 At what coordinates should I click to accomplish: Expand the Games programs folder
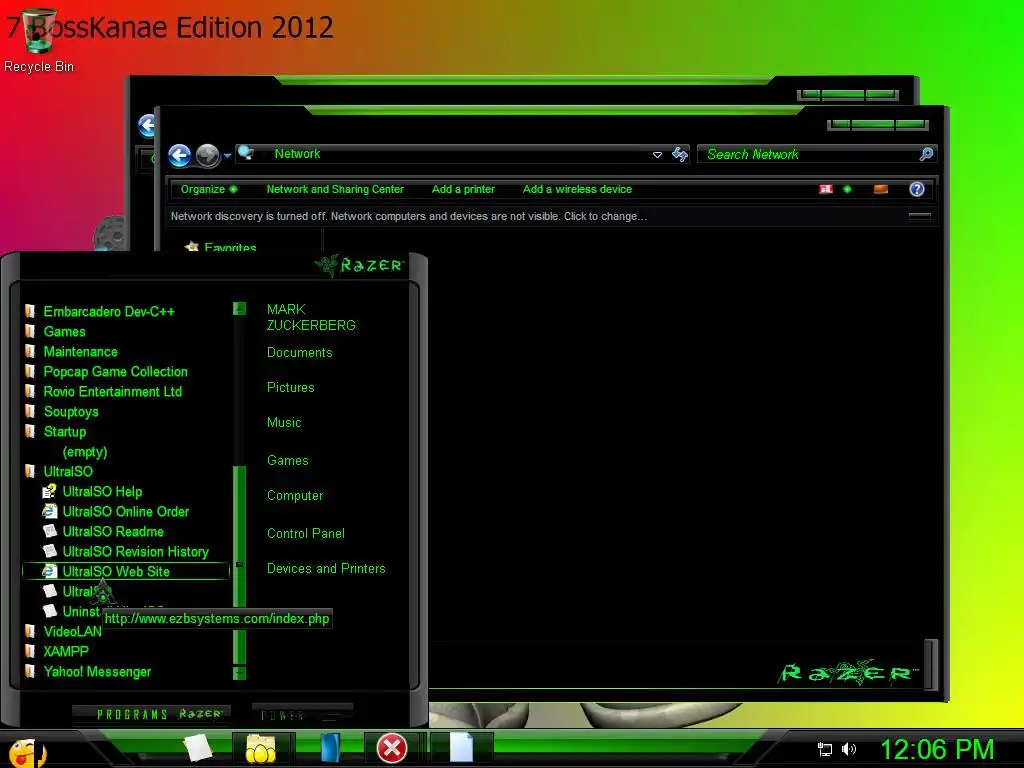click(x=65, y=332)
